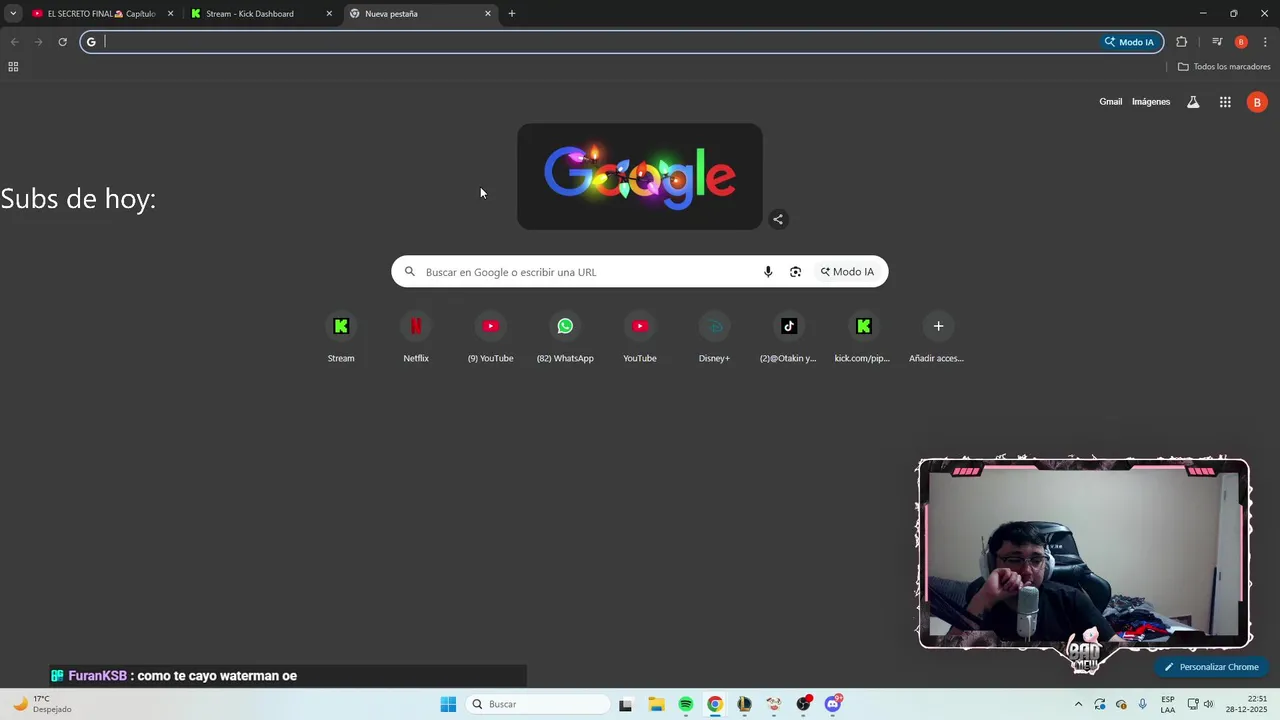Open Todos los marcadores folder
This screenshot has height=720, width=1280.
(x=1224, y=67)
